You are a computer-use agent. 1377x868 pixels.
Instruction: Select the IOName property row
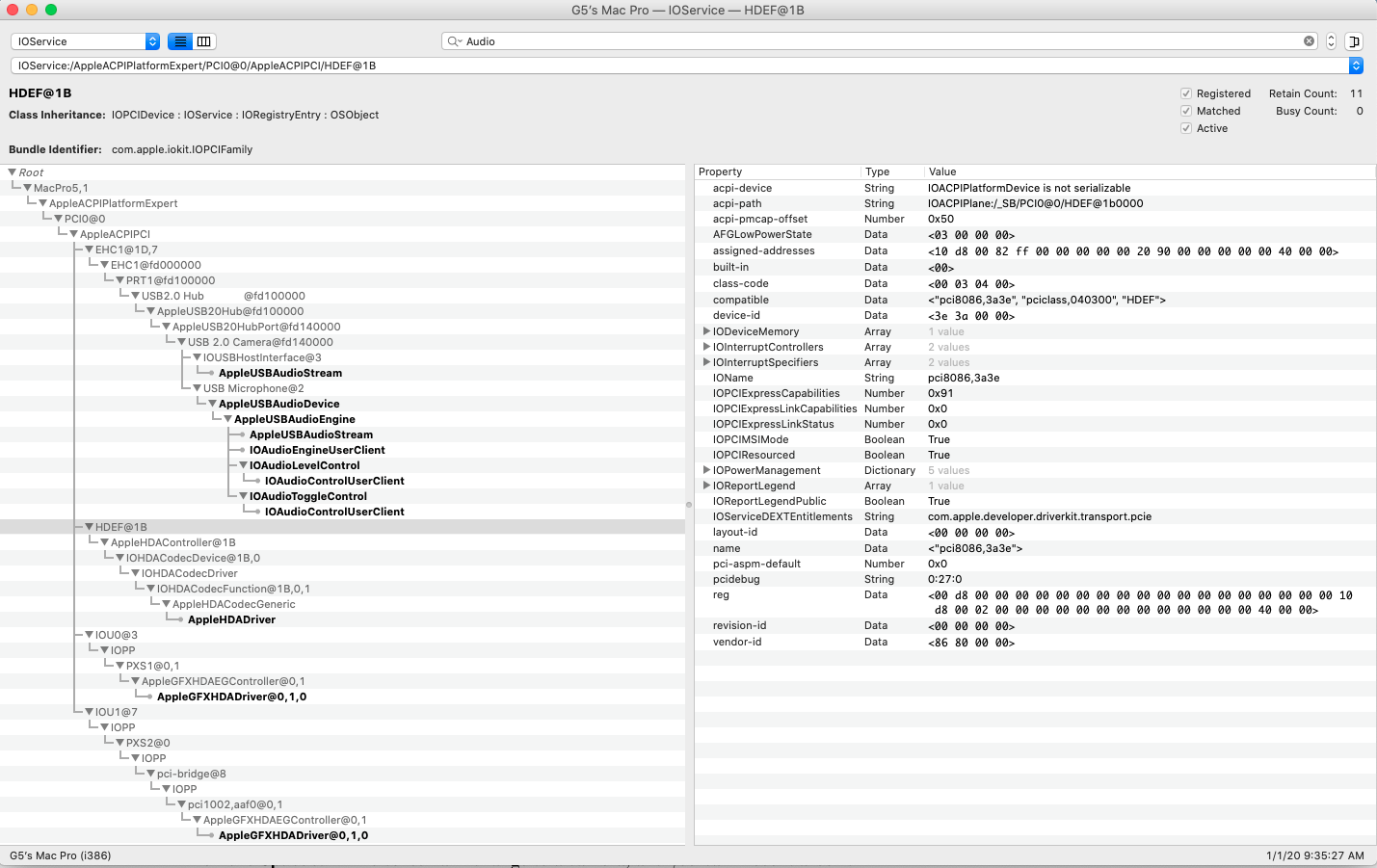(1035, 378)
